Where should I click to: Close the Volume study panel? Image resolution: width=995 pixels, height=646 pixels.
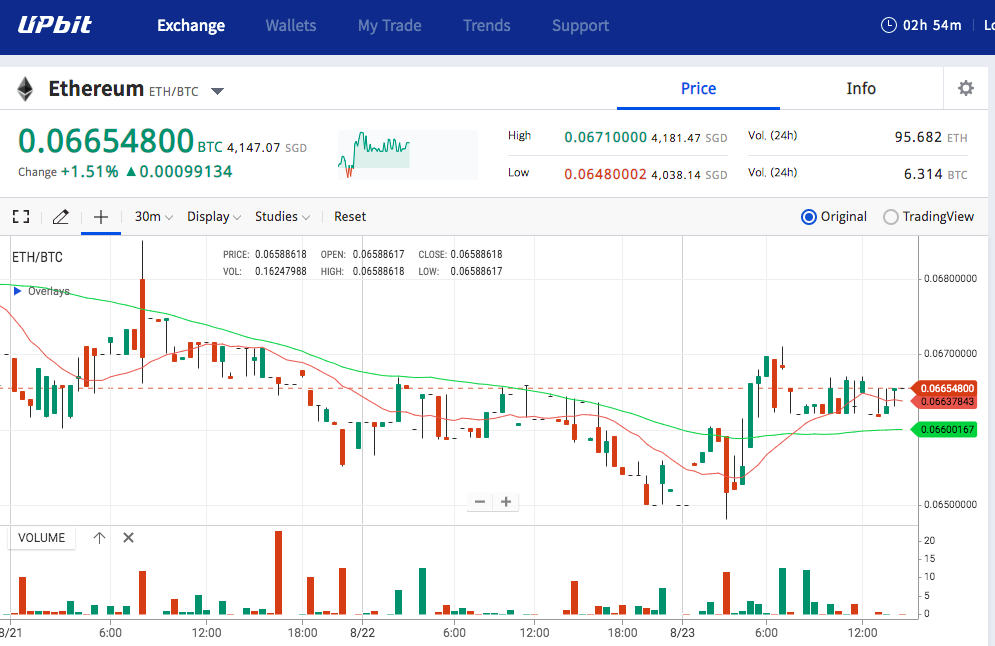(x=128, y=537)
